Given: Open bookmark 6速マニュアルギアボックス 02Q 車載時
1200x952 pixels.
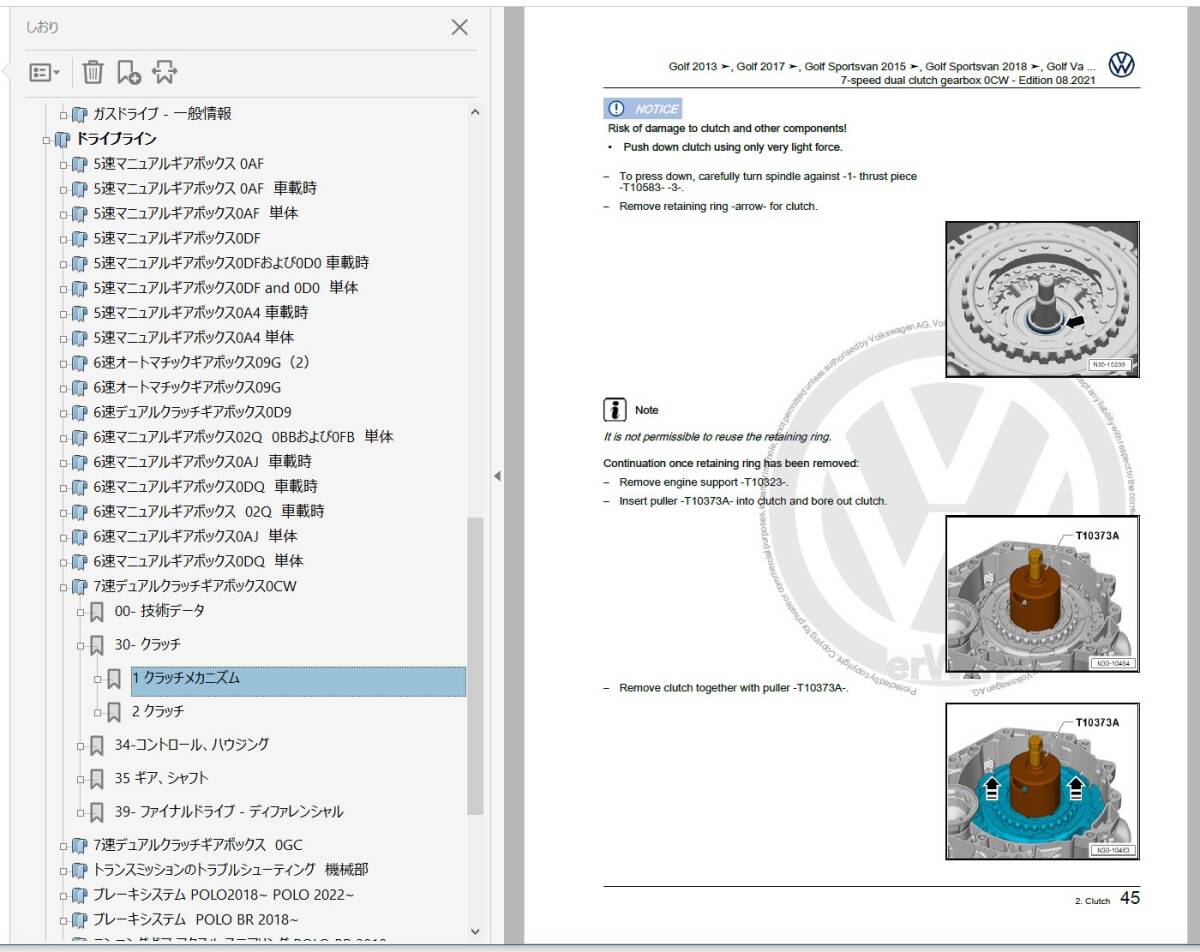Looking at the screenshot, I should point(209,511).
